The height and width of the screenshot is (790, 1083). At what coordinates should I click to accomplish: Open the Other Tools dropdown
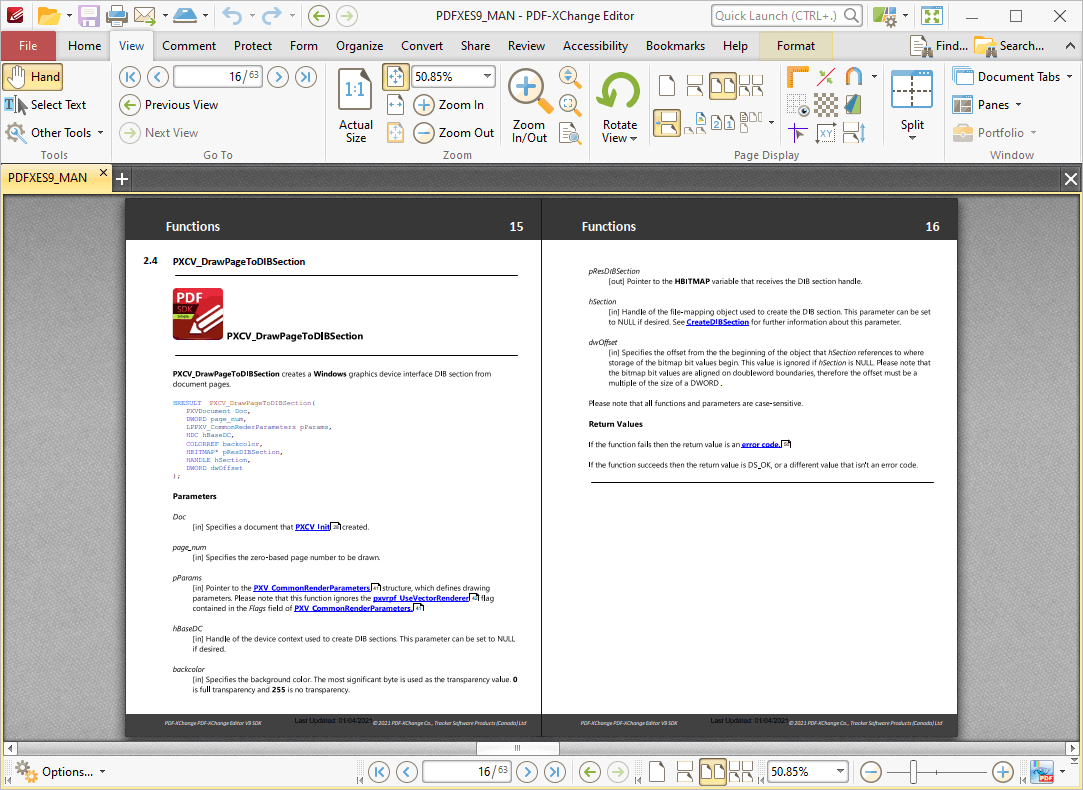(x=55, y=133)
